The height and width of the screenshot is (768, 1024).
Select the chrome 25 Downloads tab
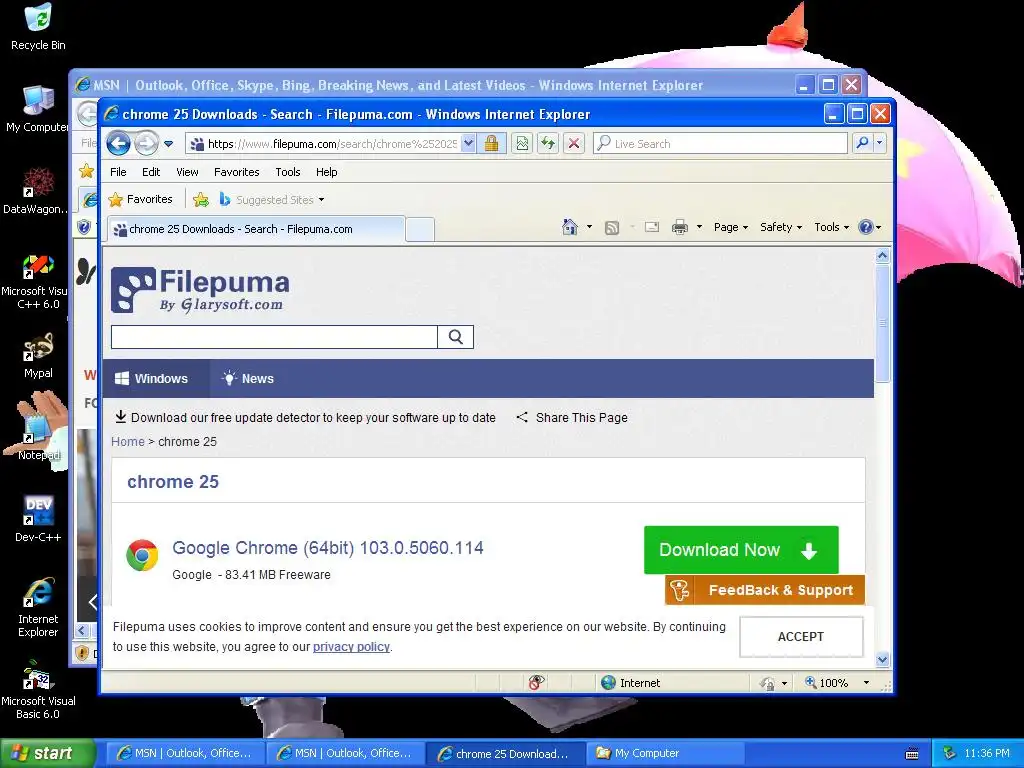(256, 229)
